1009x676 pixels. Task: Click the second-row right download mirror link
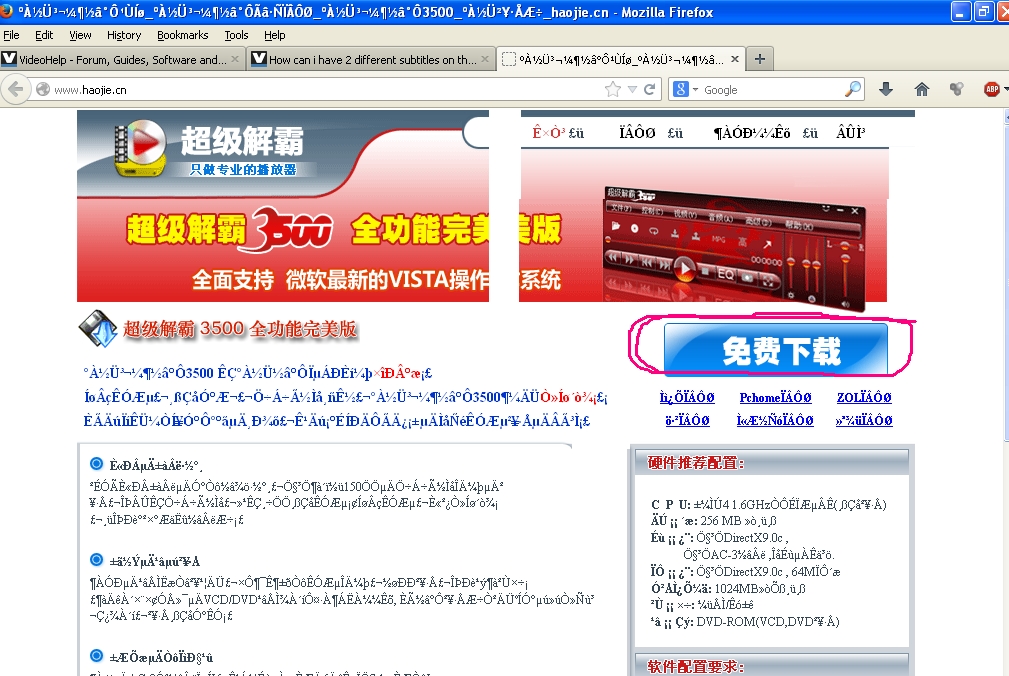point(864,421)
